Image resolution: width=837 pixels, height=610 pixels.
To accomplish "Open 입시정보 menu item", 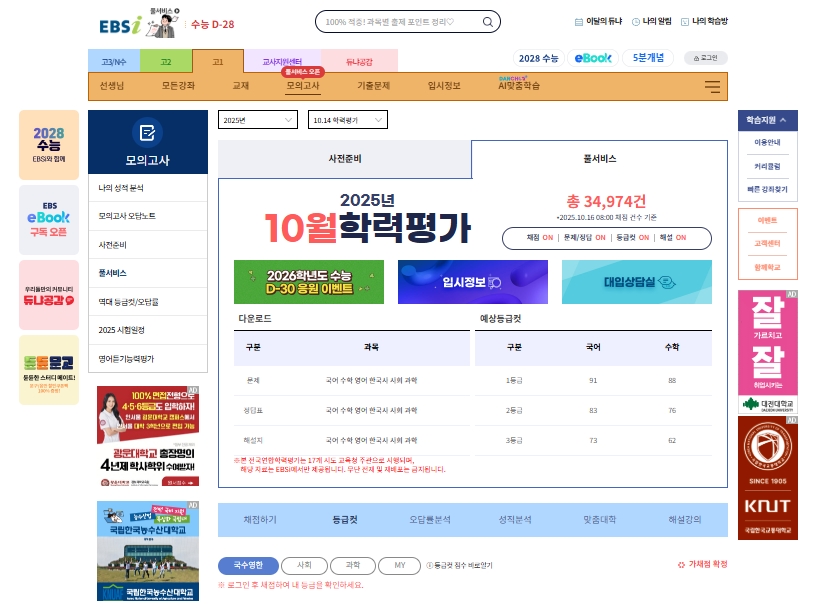I will click(x=444, y=85).
